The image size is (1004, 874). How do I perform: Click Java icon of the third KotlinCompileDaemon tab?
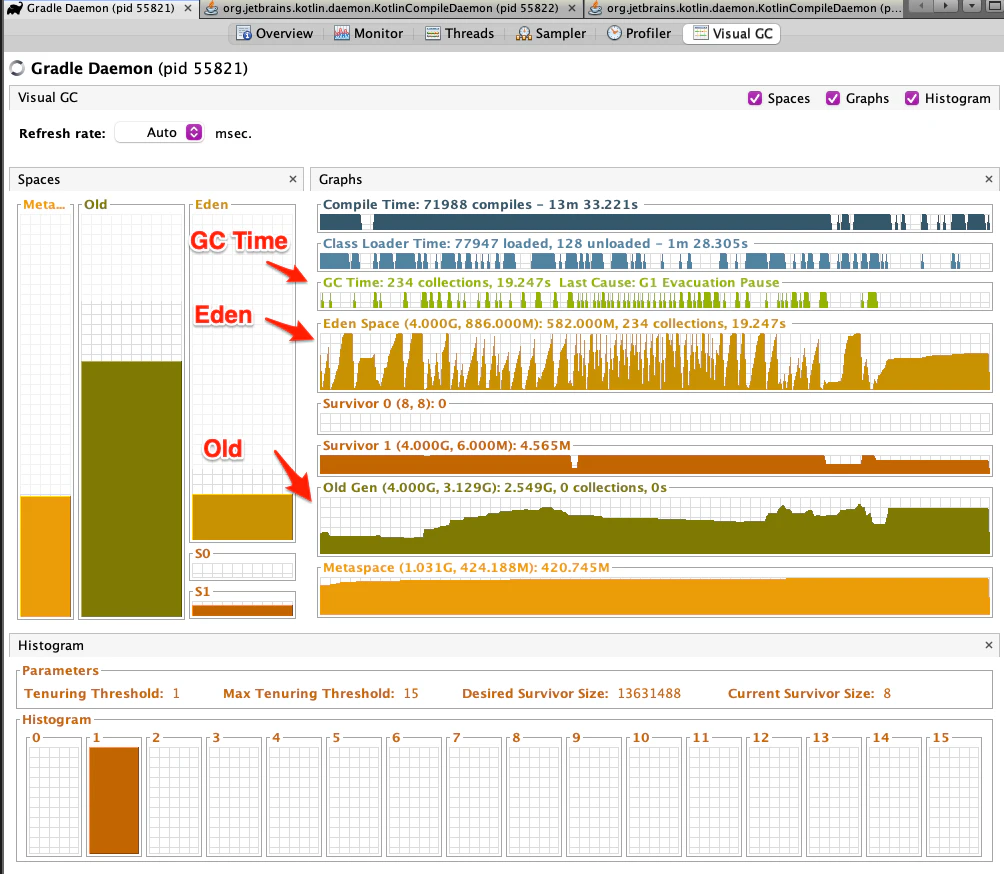coord(595,8)
